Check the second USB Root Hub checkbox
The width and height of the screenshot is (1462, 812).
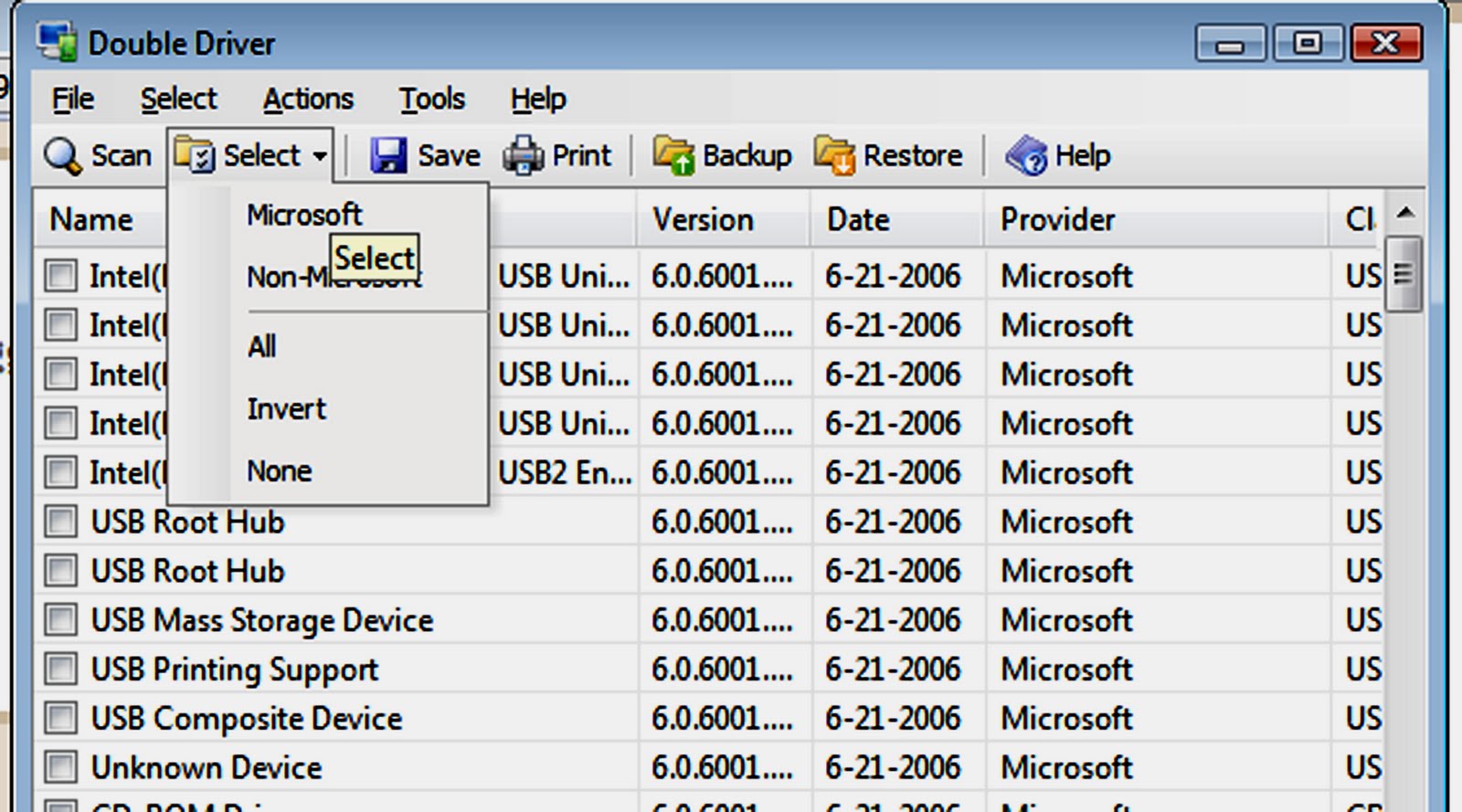tap(61, 571)
